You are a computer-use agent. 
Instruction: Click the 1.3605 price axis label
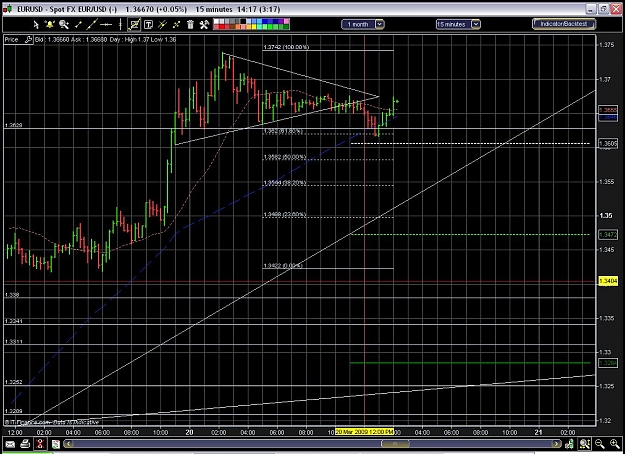click(608, 143)
